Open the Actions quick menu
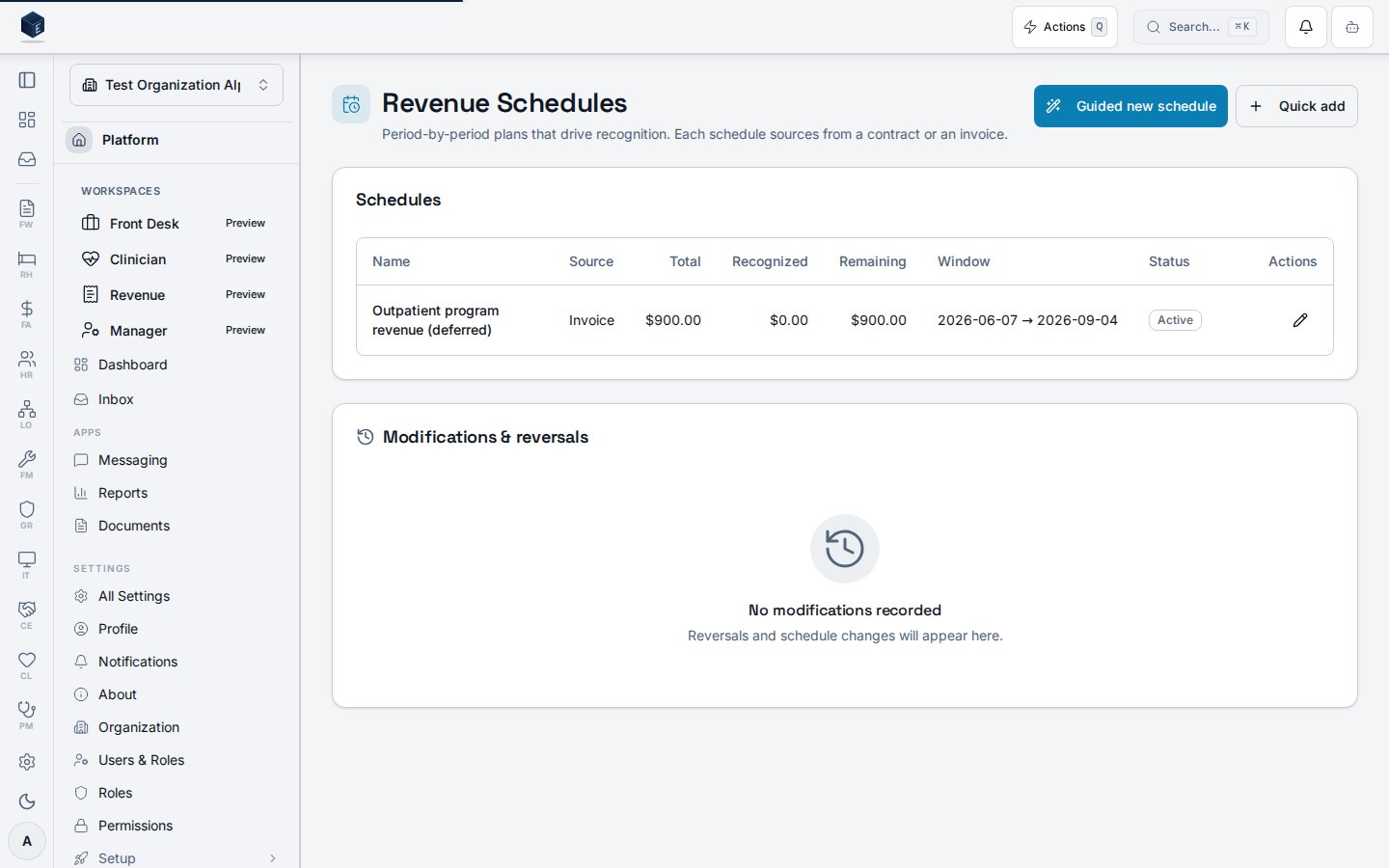The width and height of the screenshot is (1389, 868). 1065,27
